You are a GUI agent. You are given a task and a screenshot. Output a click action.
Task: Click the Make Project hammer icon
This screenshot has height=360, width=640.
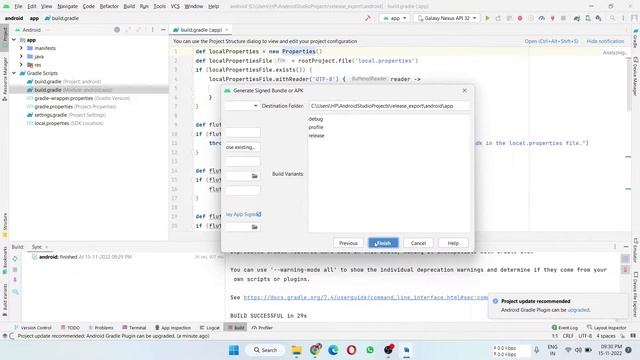(368, 18)
